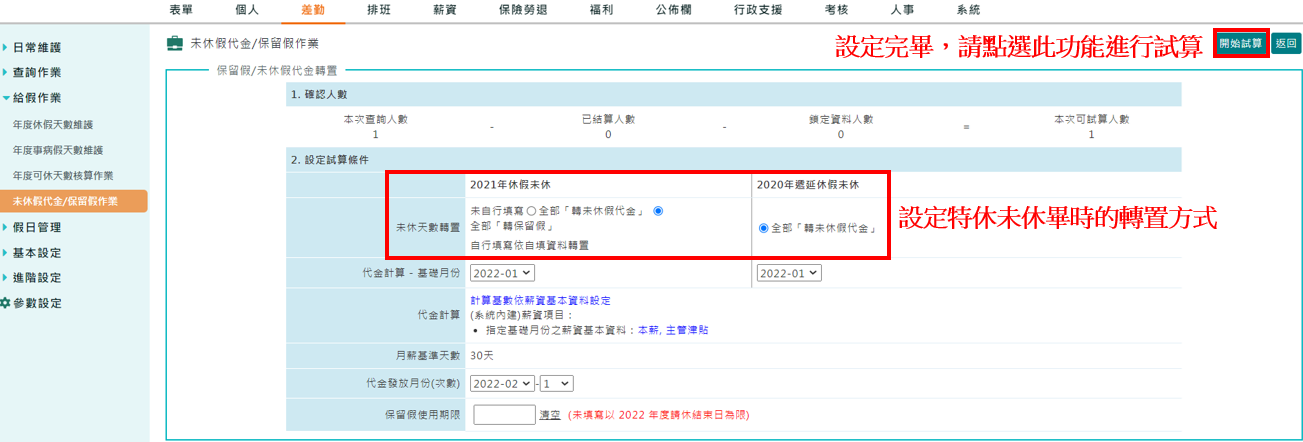The height and width of the screenshot is (442, 1303).
Task: Collapse the 給假作業 sidebar section
Action: 36,98
